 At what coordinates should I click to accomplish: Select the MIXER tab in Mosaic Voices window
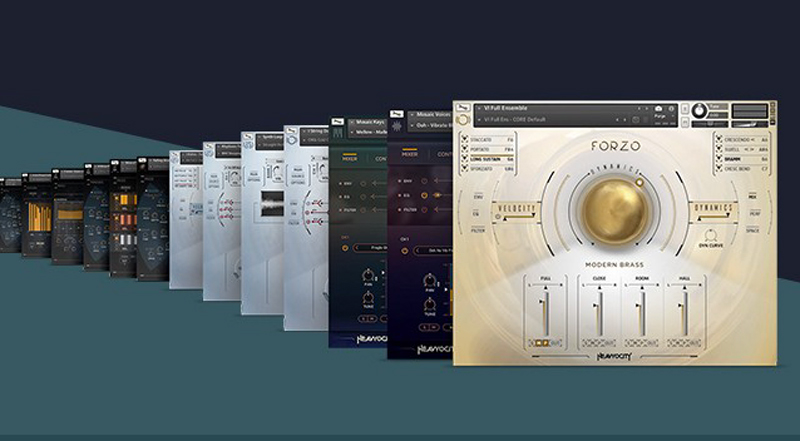409,154
